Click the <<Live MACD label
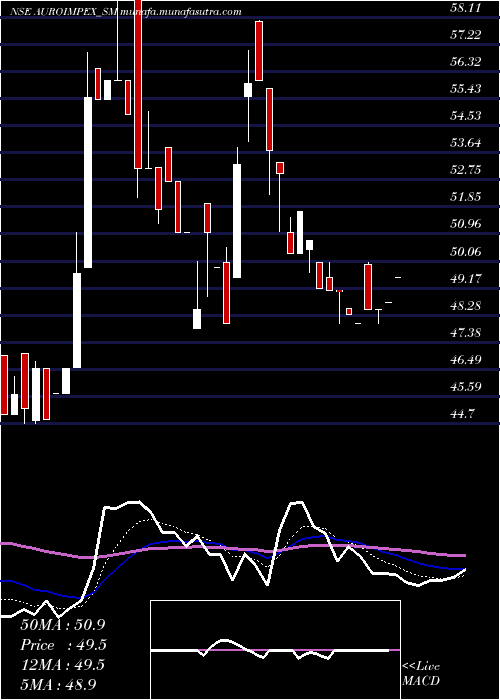The width and height of the screenshot is (500, 700). point(421,674)
